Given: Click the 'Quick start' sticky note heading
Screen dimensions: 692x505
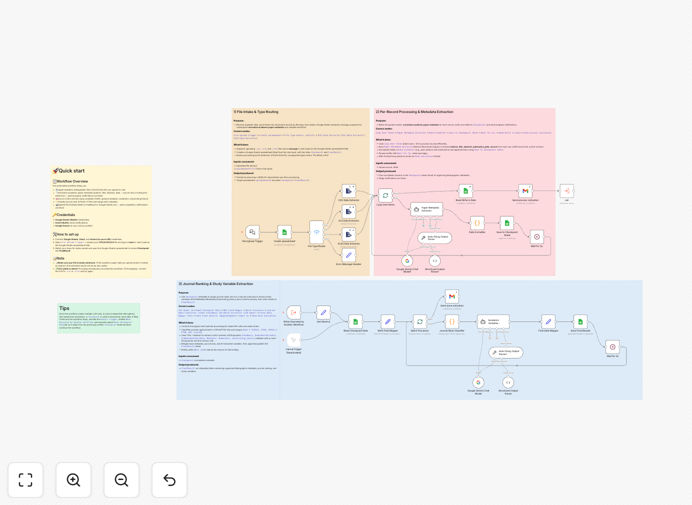Looking at the screenshot, I should click(69, 171).
